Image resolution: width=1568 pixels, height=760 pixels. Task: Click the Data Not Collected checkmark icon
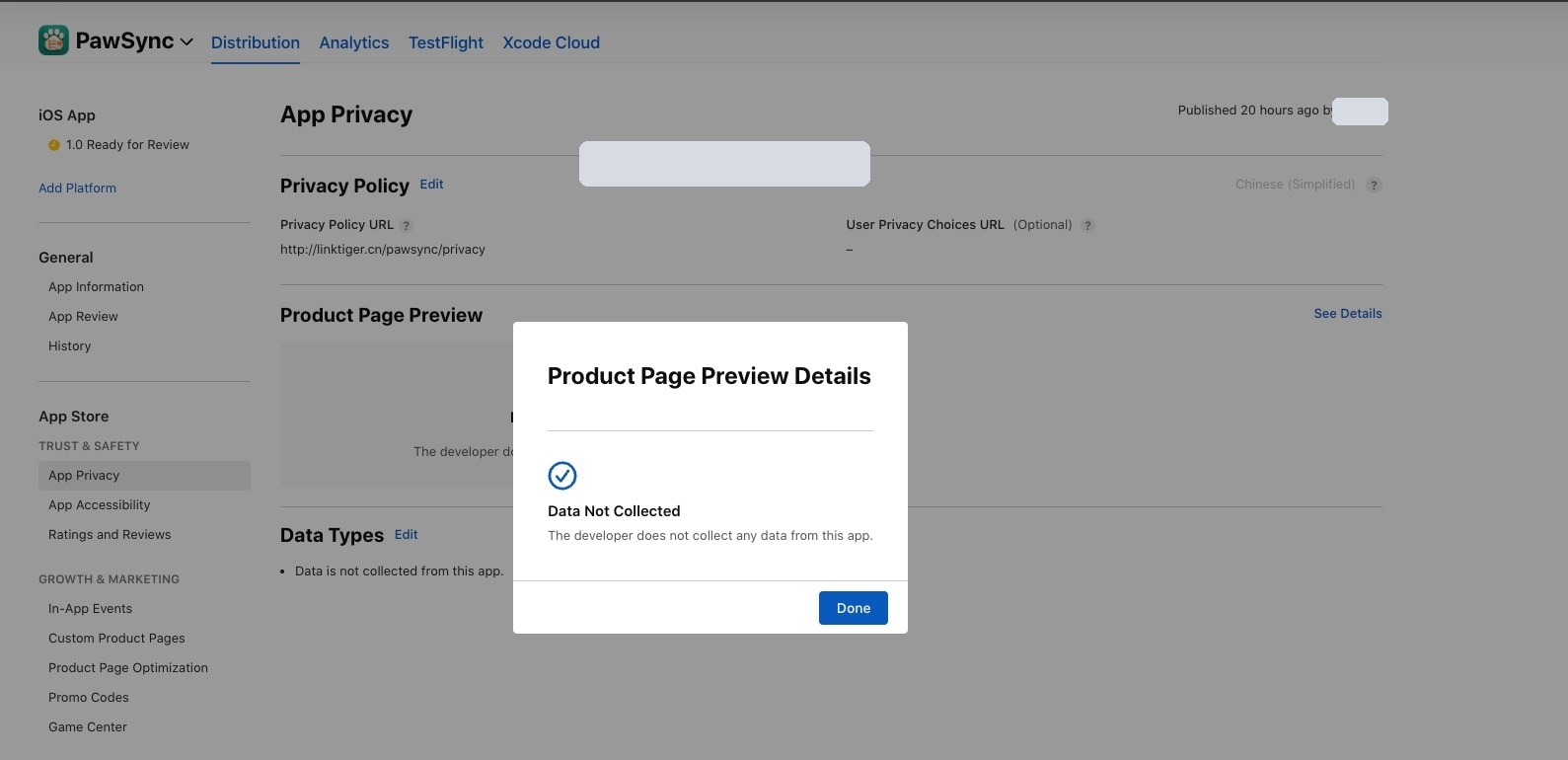[562, 476]
